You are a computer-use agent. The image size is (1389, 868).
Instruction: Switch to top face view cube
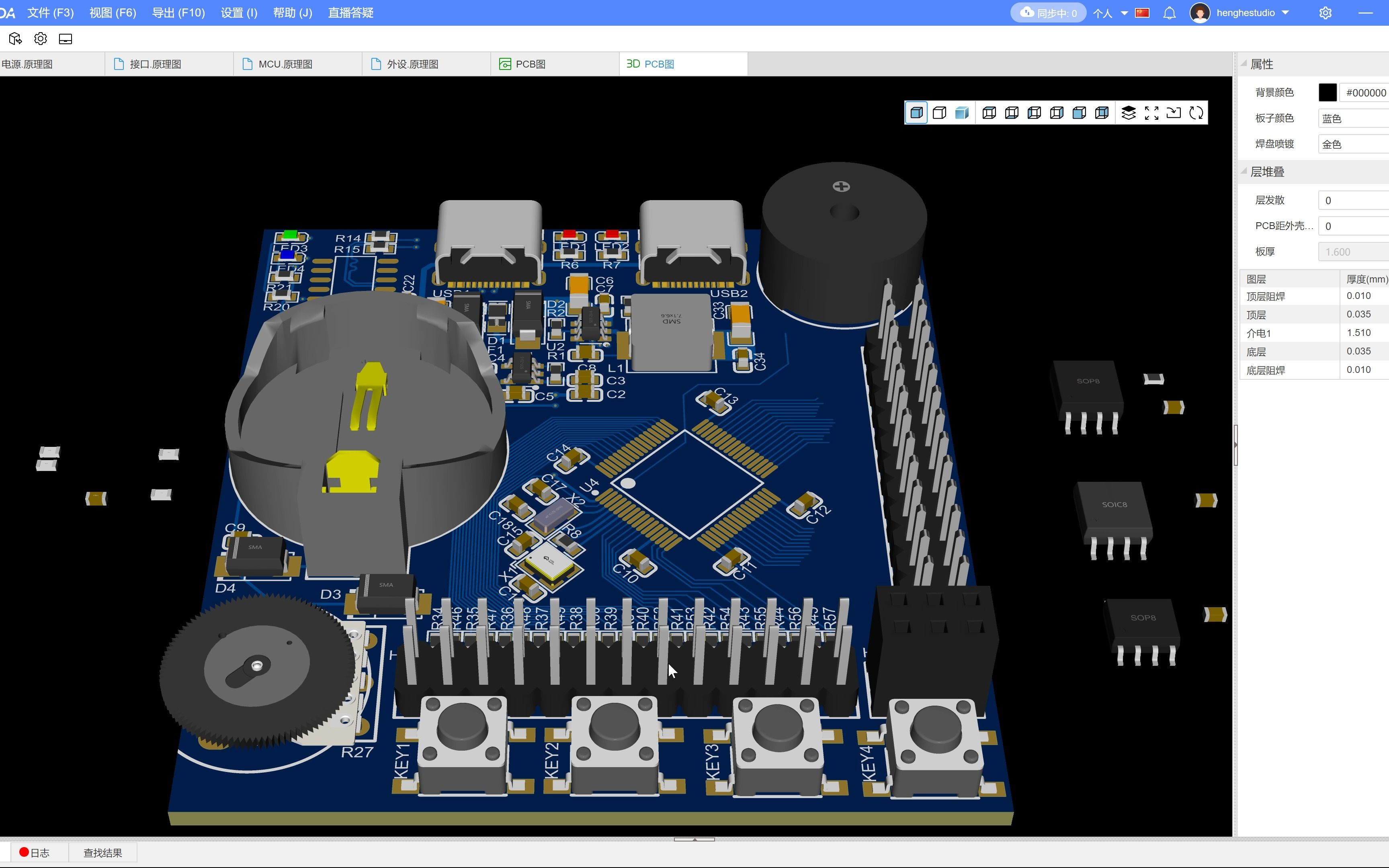pyautogui.click(x=989, y=113)
